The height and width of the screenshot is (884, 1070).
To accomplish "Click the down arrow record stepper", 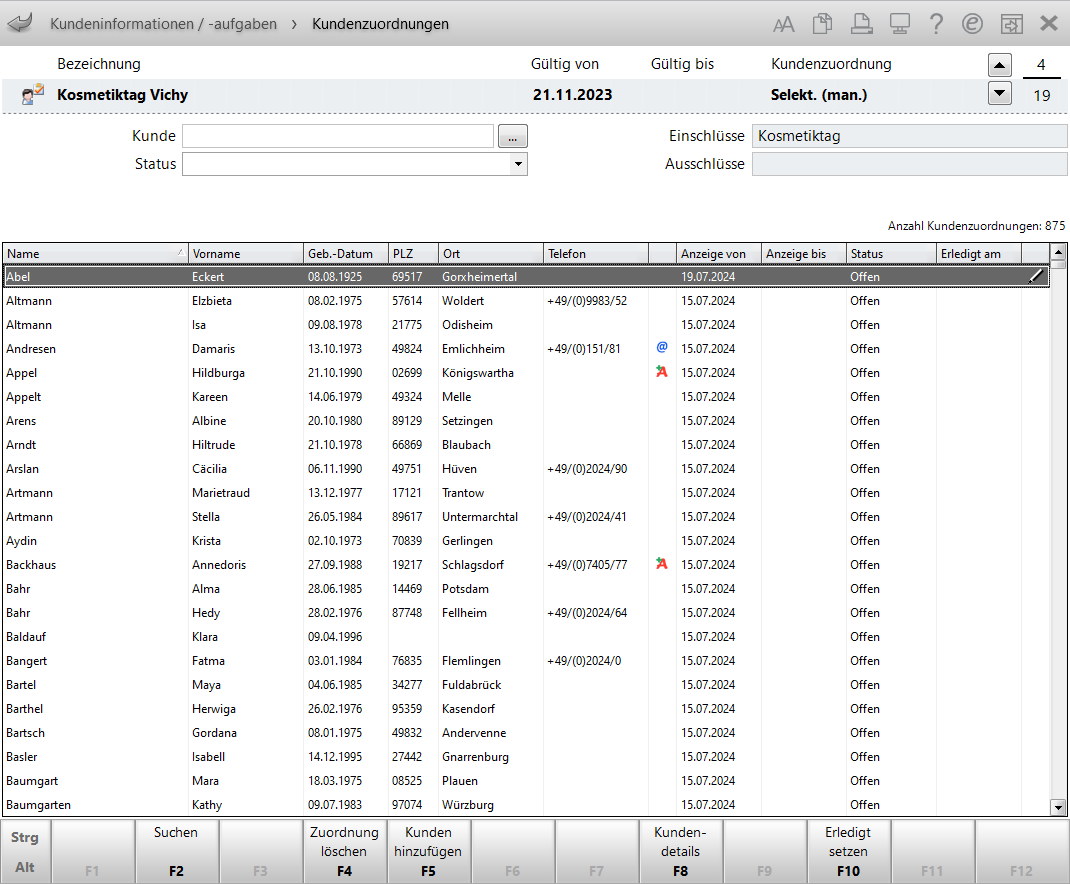I will (x=999, y=94).
